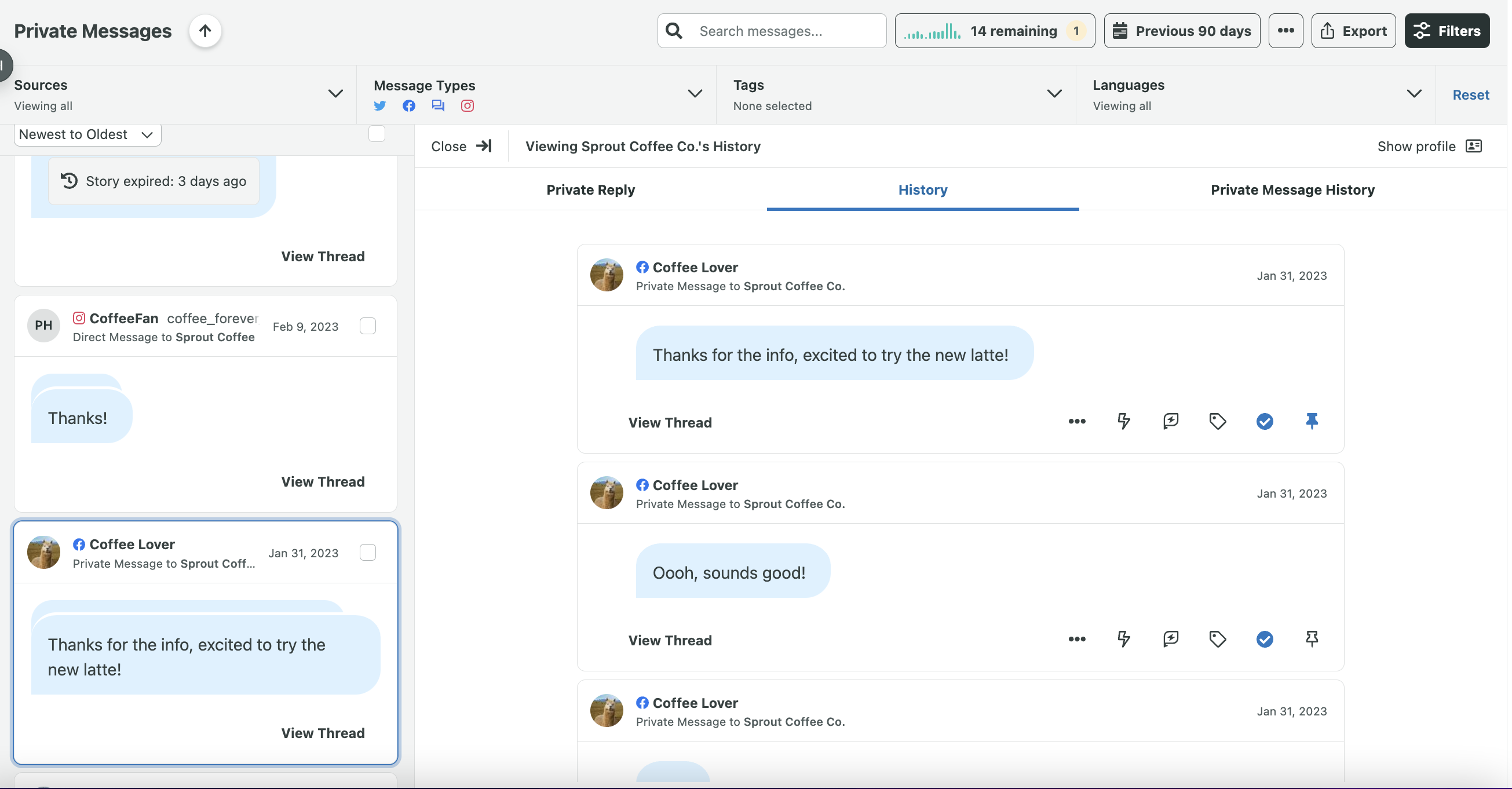The width and height of the screenshot is (1512, 789).
Task: Open the calendar icon in date range
Action: click(x=1120, y=31)
